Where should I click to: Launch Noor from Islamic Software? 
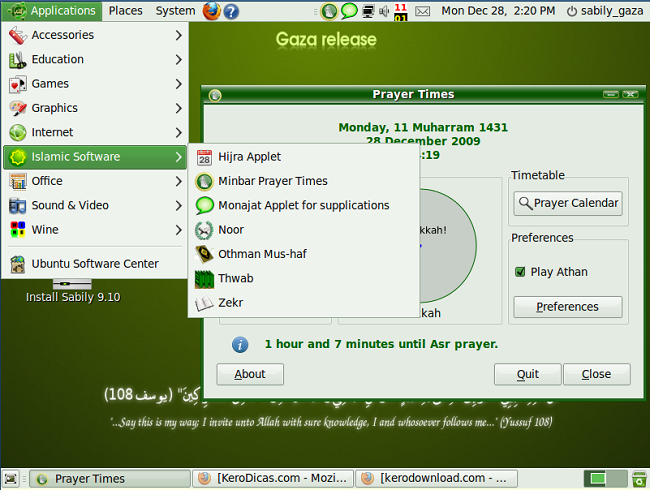(x=303, y=230)
